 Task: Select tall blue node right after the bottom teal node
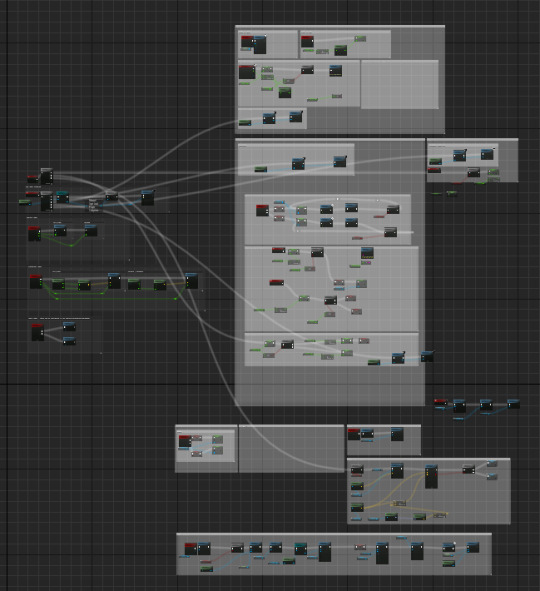point(325,552)
